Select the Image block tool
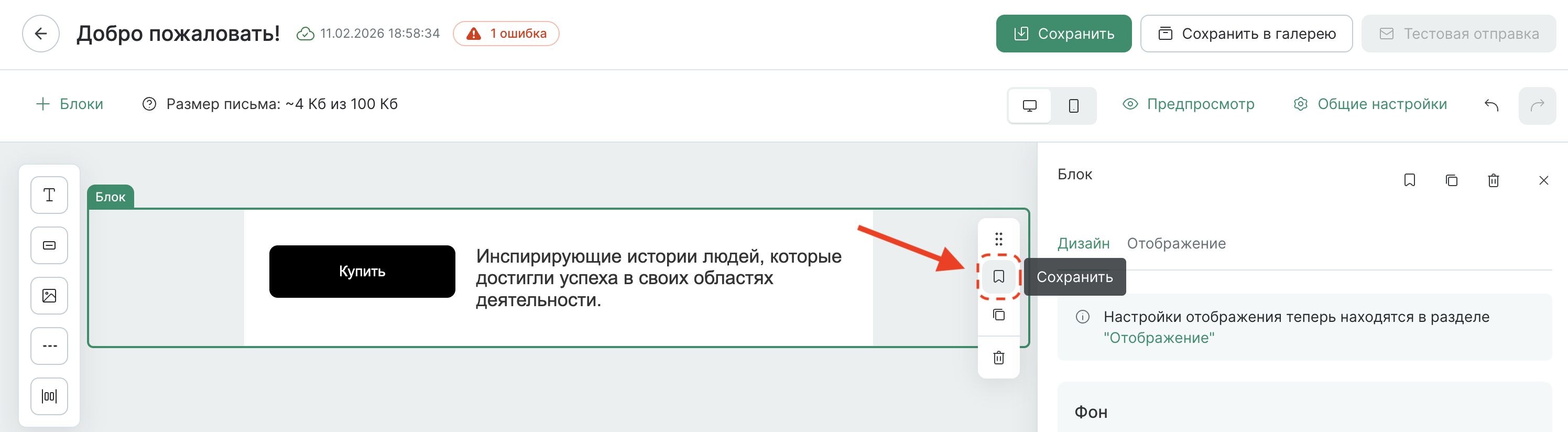The width and height of the screenshot is (1568, 432). click(x=49, y=296)
